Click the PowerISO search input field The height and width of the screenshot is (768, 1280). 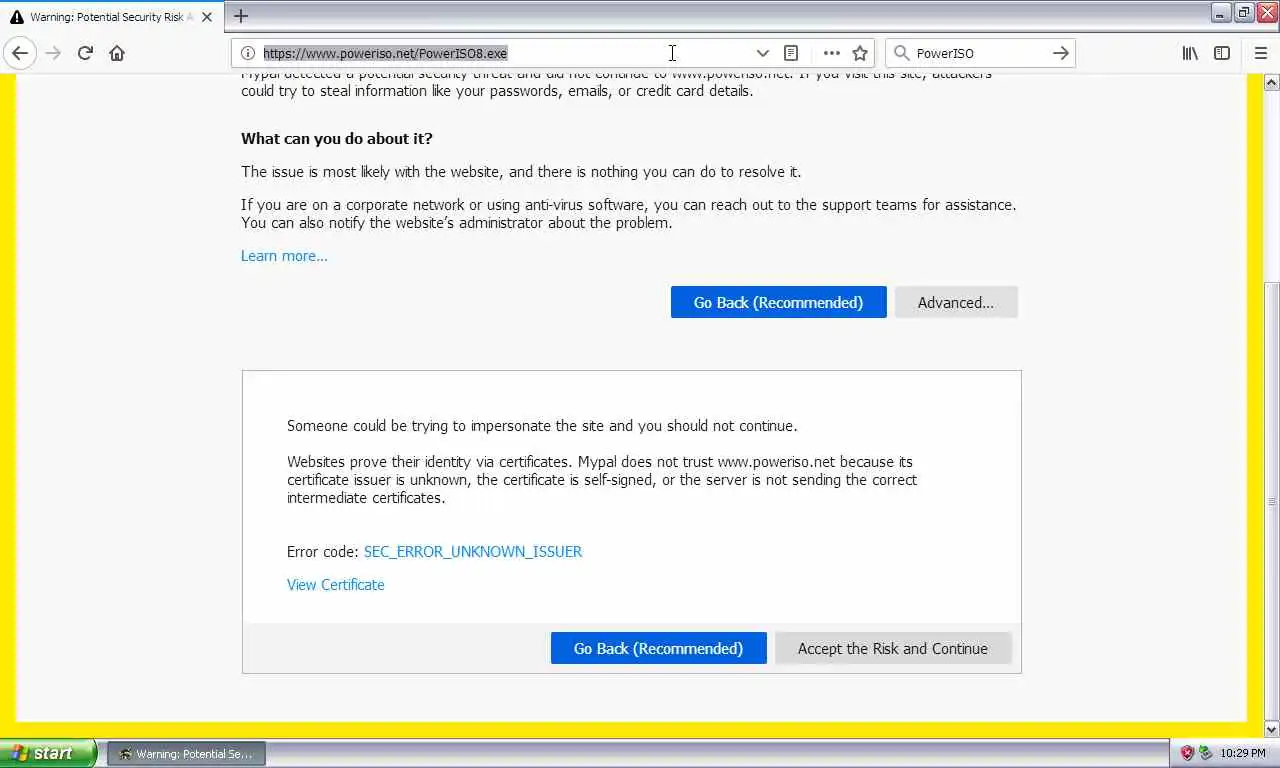(980, 53)
